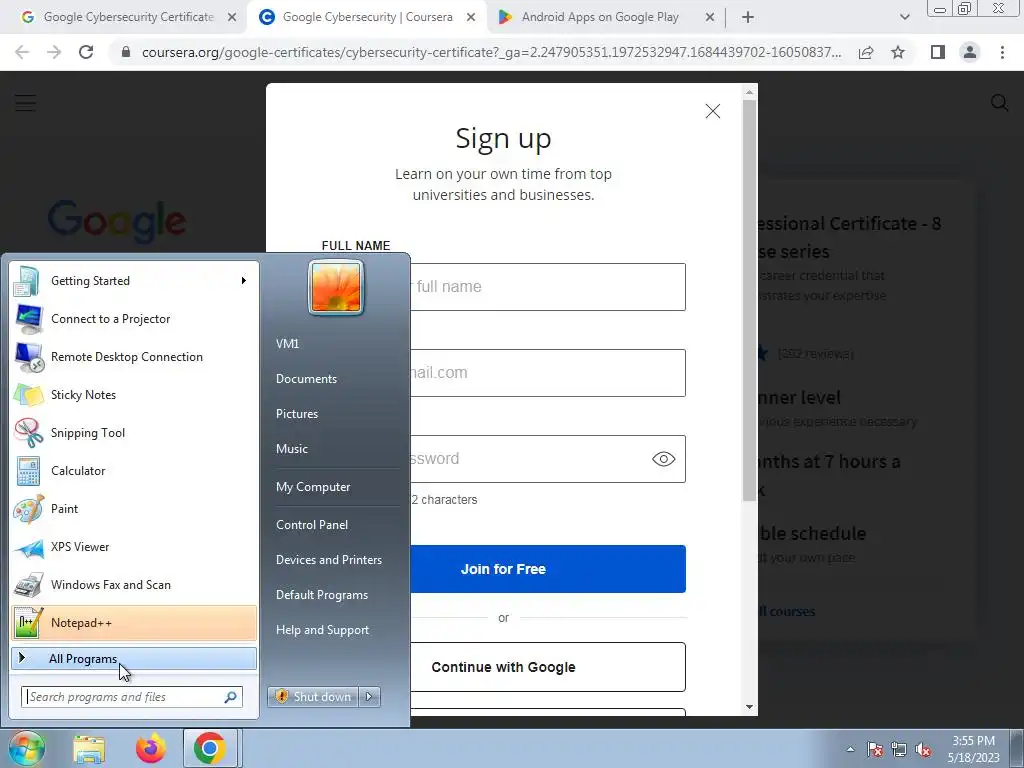Screen dimensions: 1024x768
Task: Open Documents from Start menu
Action: click(x=306, y=379)
